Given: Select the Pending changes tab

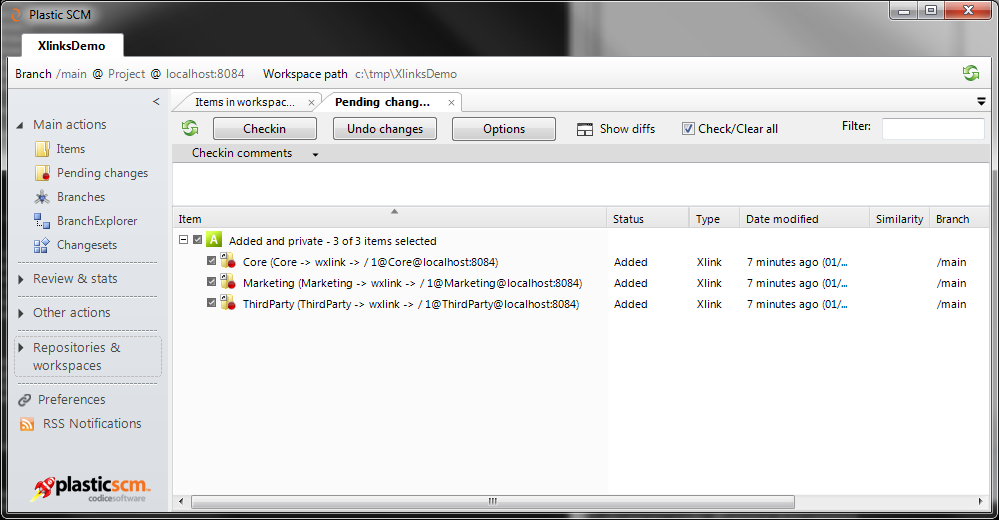Looking at the screenshot, I should 382,102.
